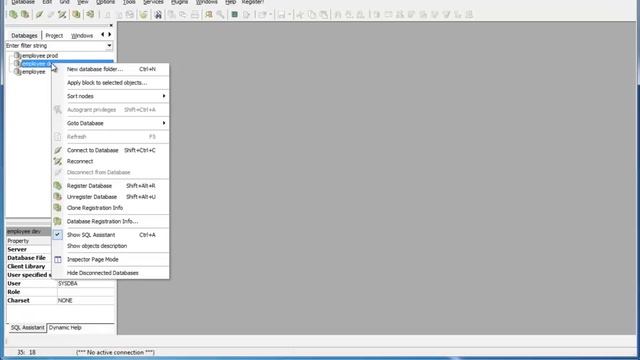Click the Register Database icon in the context menu

pos(58,186)
